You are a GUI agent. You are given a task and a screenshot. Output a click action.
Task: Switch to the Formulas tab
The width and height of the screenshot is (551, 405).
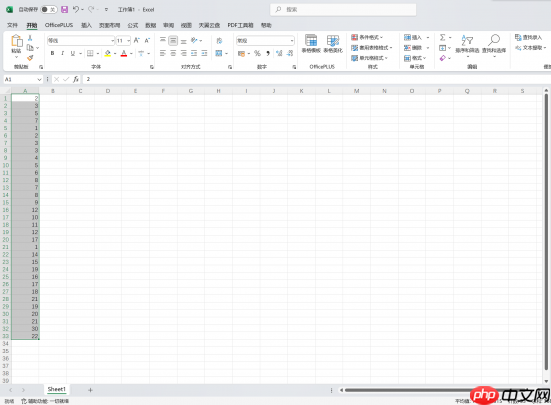[132, 25]
